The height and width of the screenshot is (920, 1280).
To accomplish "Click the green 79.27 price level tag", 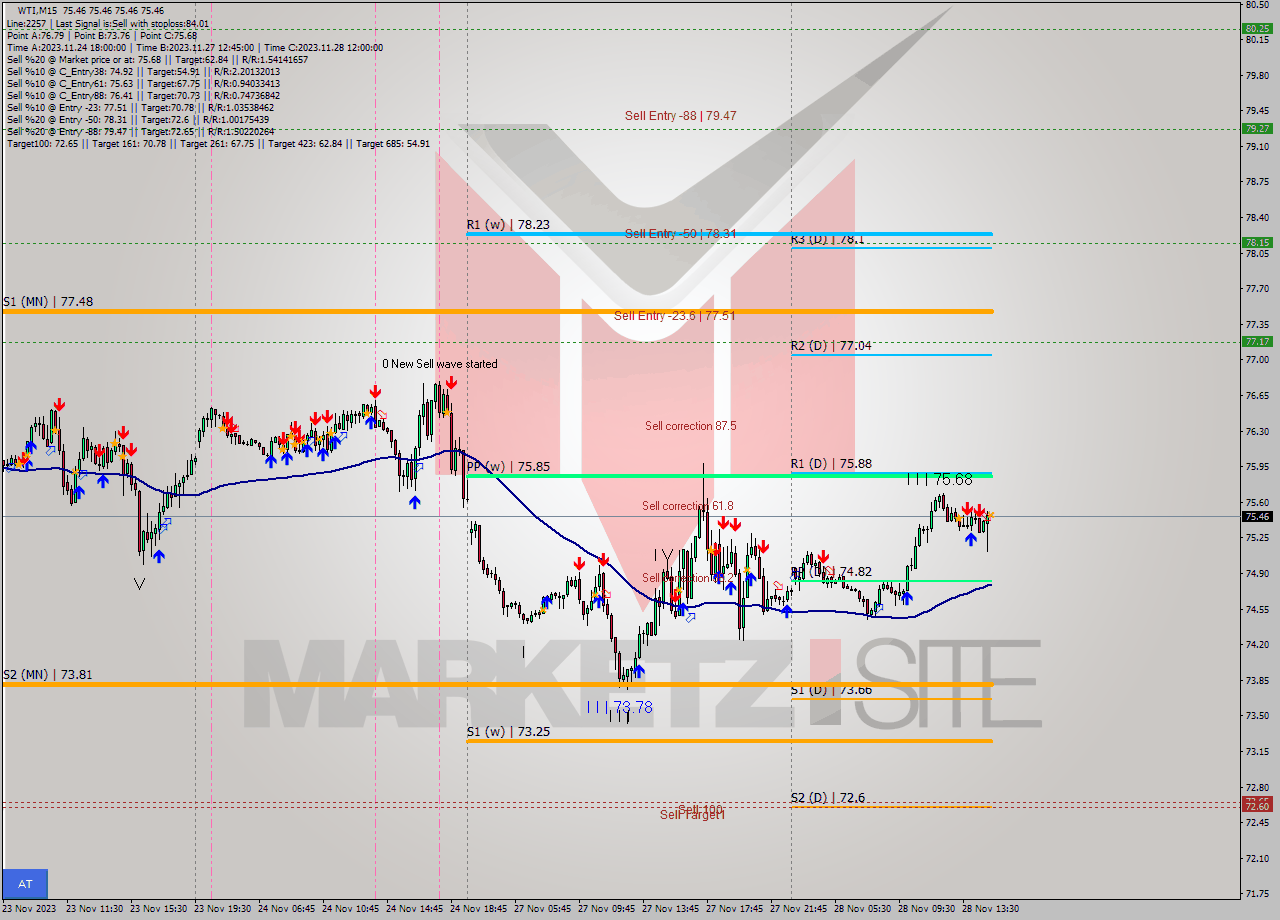I will [x=1257, y=129].
